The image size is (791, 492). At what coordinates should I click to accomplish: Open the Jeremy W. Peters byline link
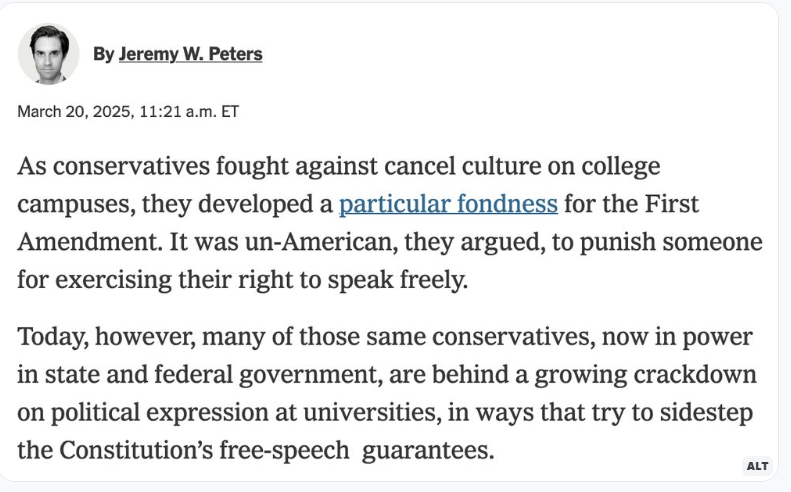coord(191,54)
